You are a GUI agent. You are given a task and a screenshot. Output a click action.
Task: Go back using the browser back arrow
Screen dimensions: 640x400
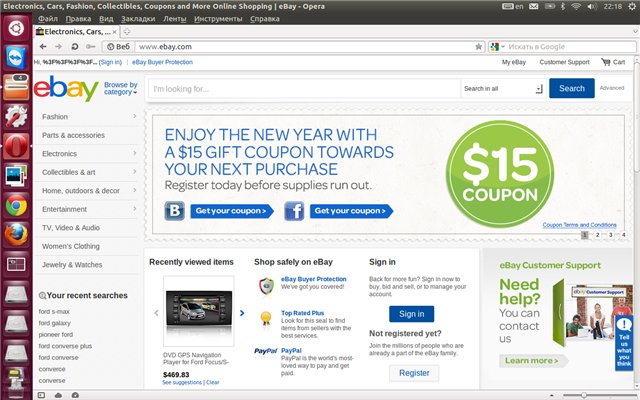[43, 47]
